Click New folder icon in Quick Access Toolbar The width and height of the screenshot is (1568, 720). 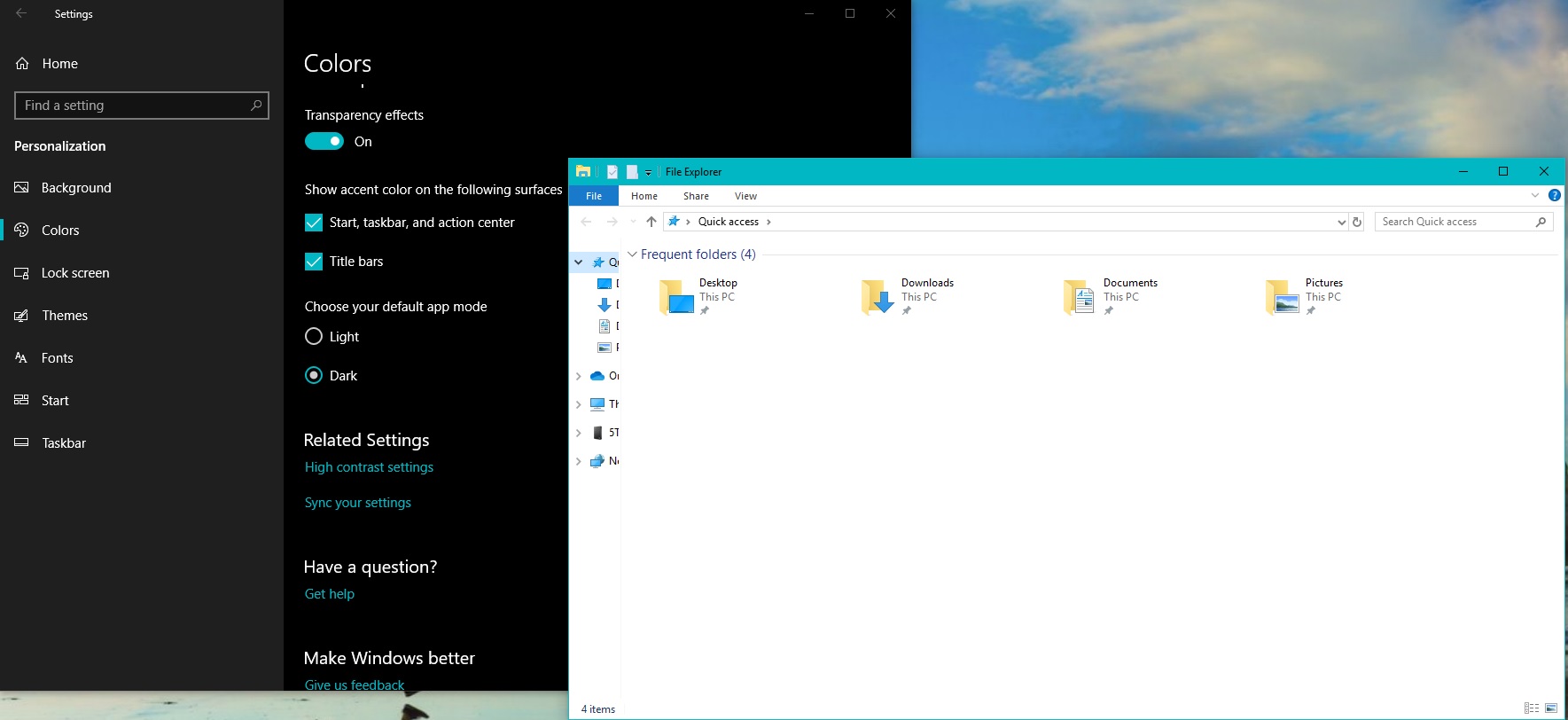pos(632,171)
